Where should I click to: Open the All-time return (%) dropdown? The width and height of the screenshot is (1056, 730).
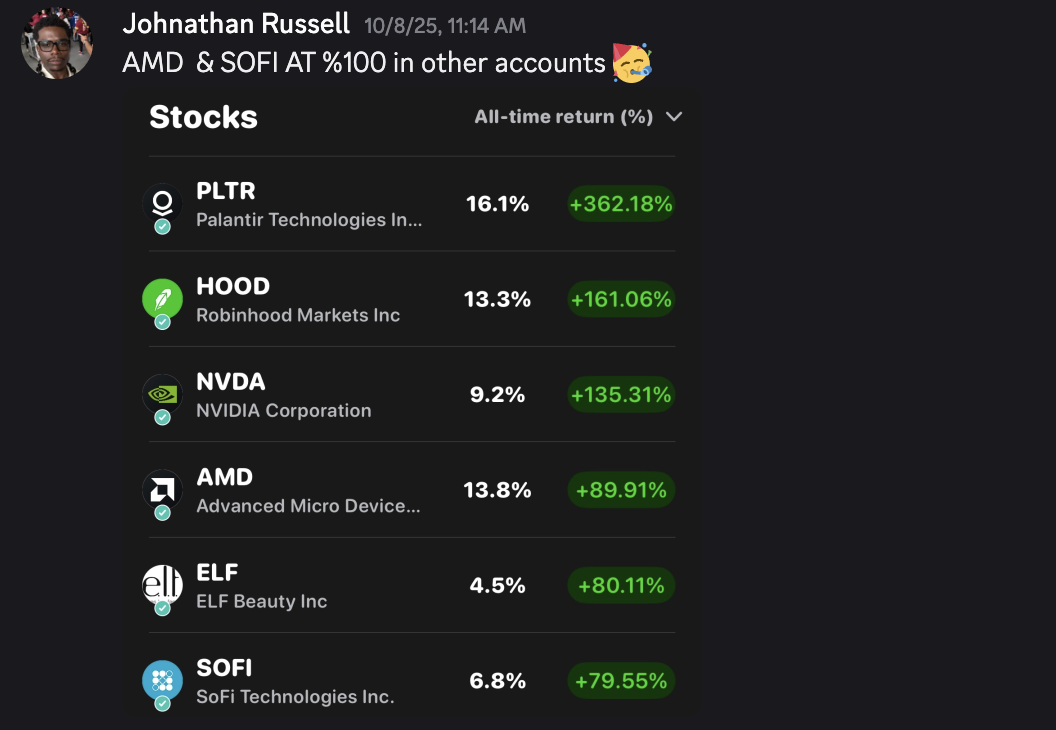(579, 117)
